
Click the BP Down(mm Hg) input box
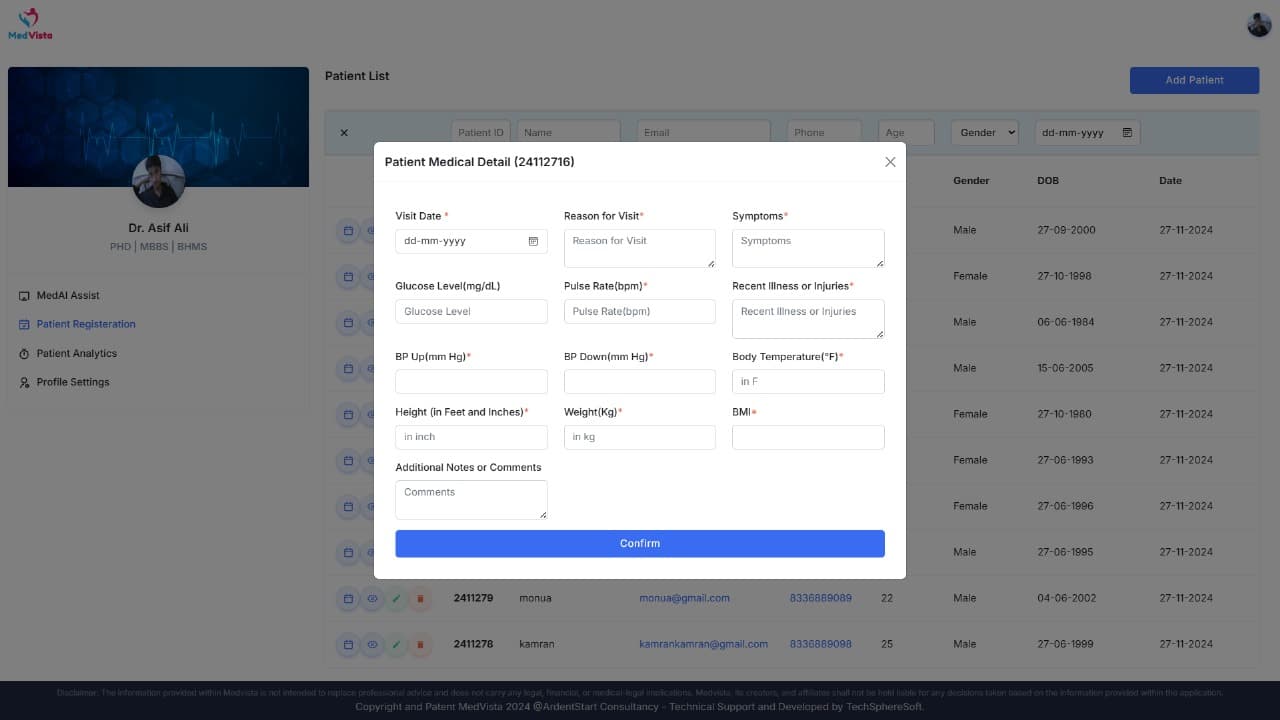(x=640, y=381)
